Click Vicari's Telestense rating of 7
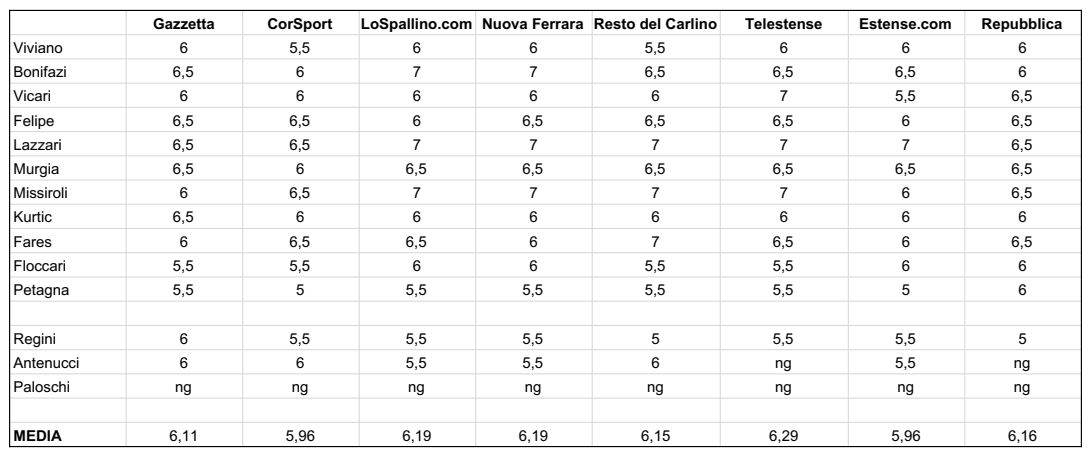The width and height of the screenshot is (1087, 454). coord(783,96)
